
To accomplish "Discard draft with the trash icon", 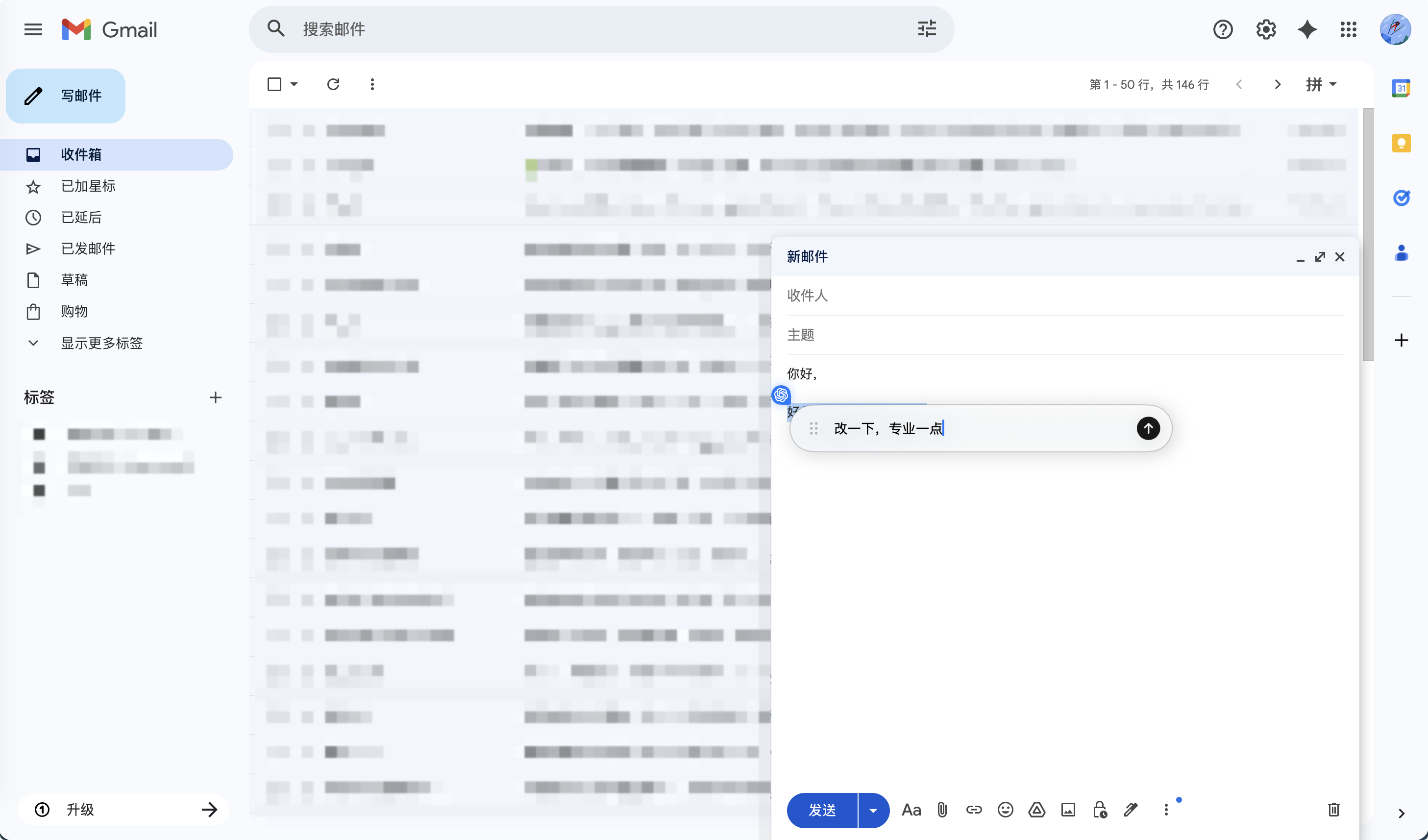I will click(1333, 810).
